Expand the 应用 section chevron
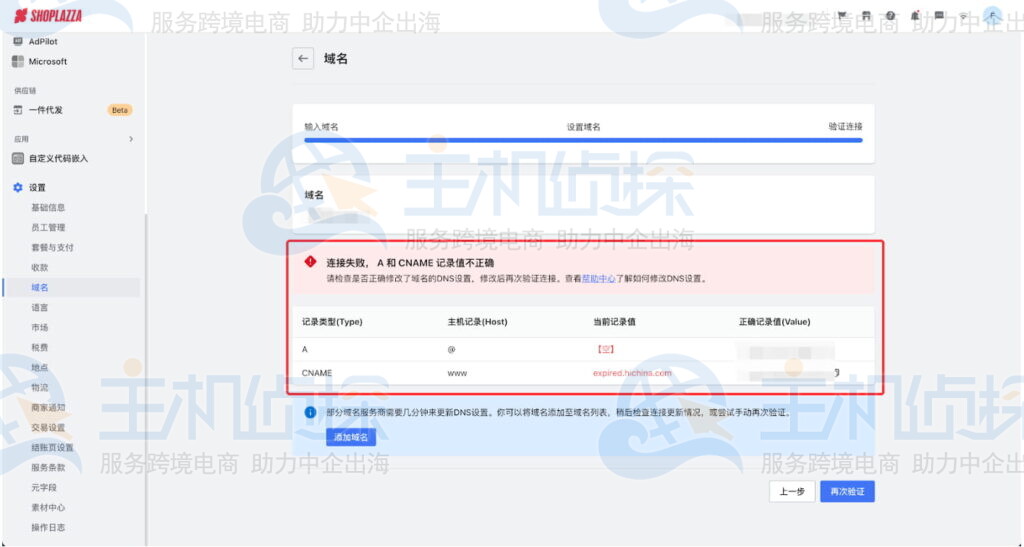This screenshot has width=1024, height=547. [131, 139]
